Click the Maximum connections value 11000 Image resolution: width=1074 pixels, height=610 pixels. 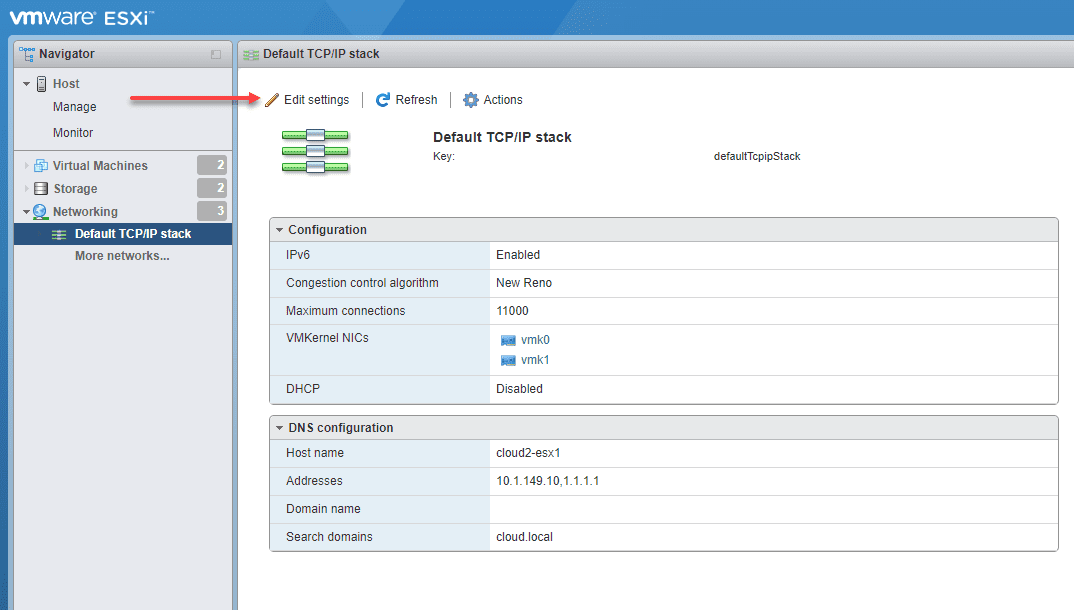click(510, 311)
